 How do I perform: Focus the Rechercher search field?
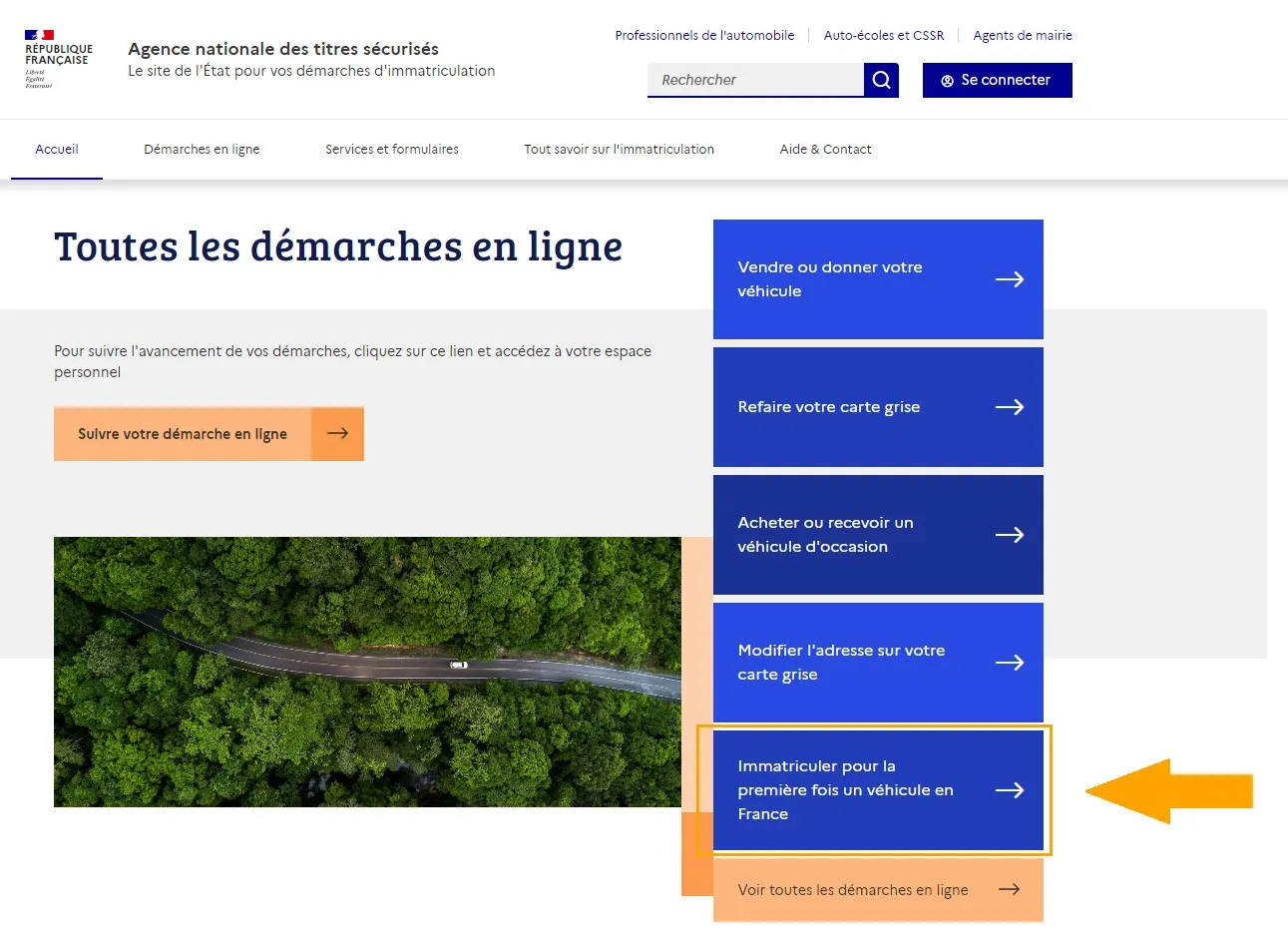[x=755, y=80]
